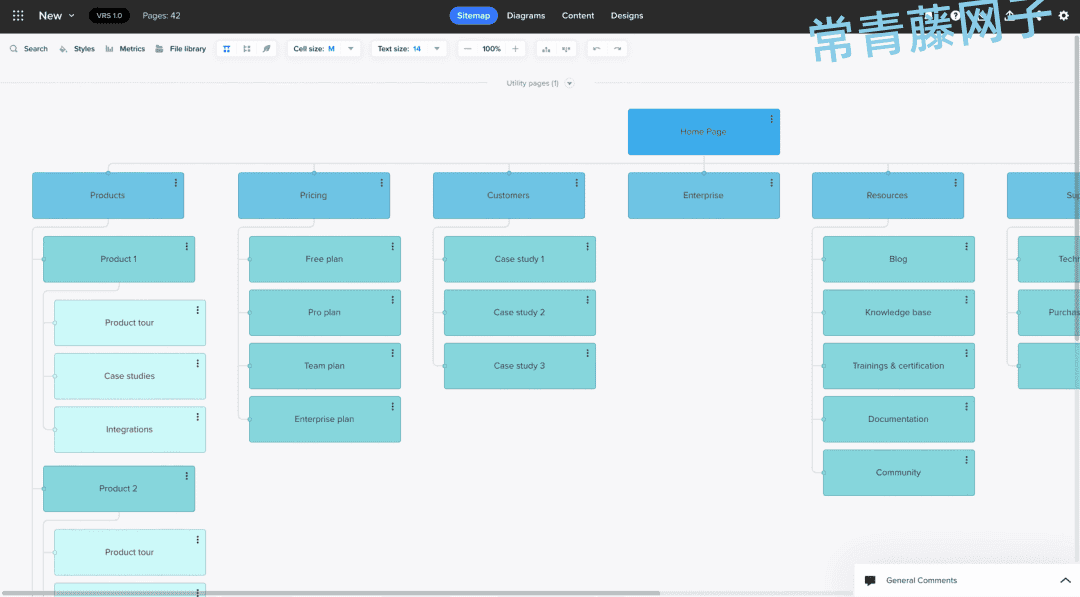Open the New project dropdown
The height and width of the screenshot is (597, 1080).
56,15
